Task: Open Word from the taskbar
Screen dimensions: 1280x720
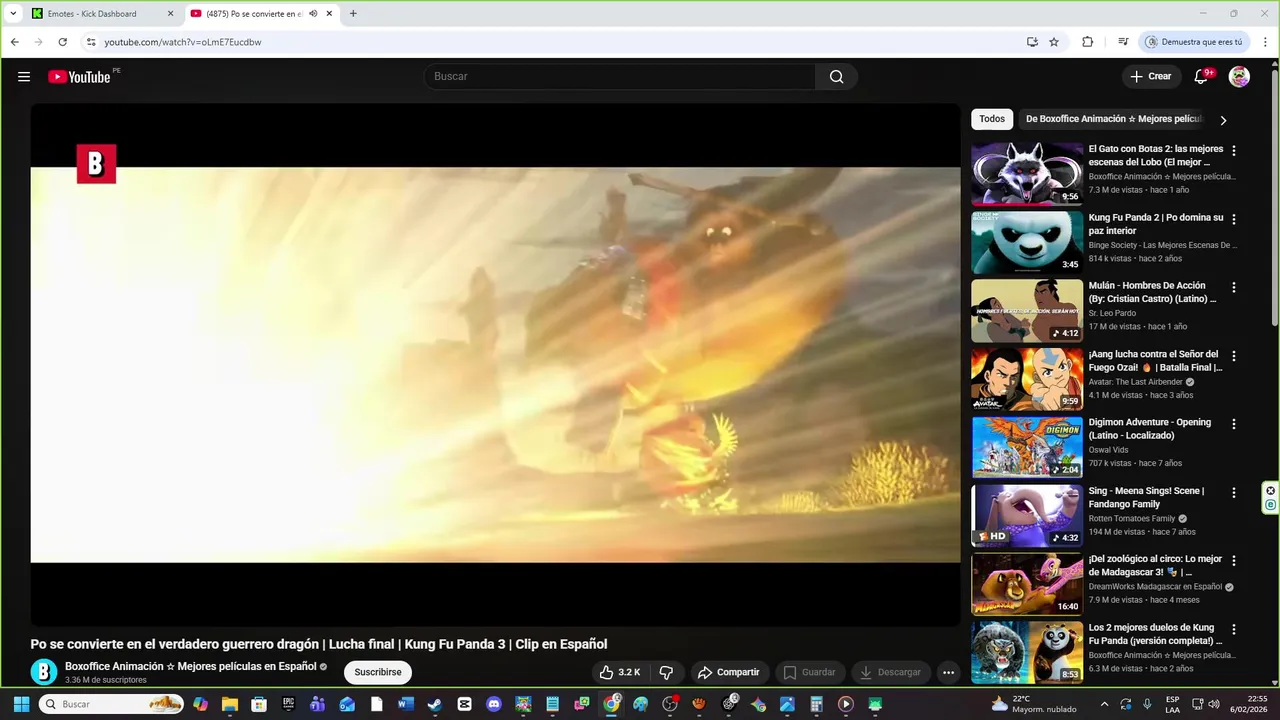Action: click(405, 704)
